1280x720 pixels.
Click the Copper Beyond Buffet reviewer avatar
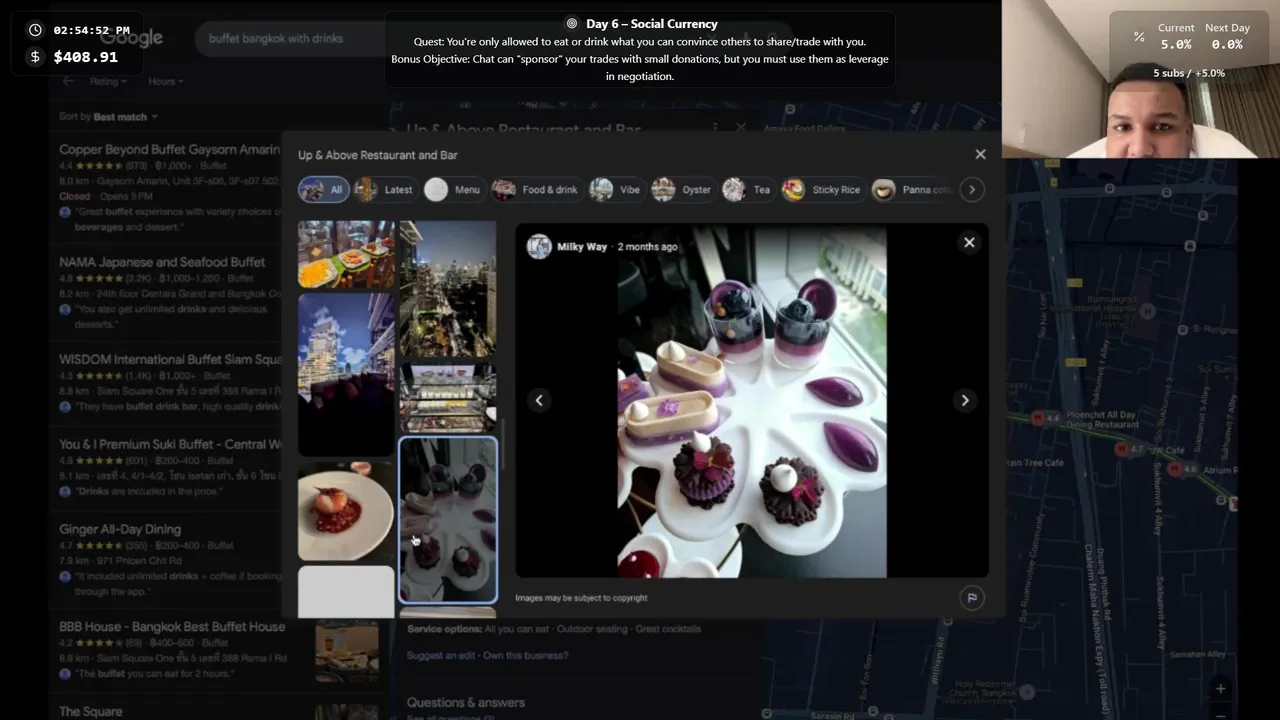click(x=65, y=212)
